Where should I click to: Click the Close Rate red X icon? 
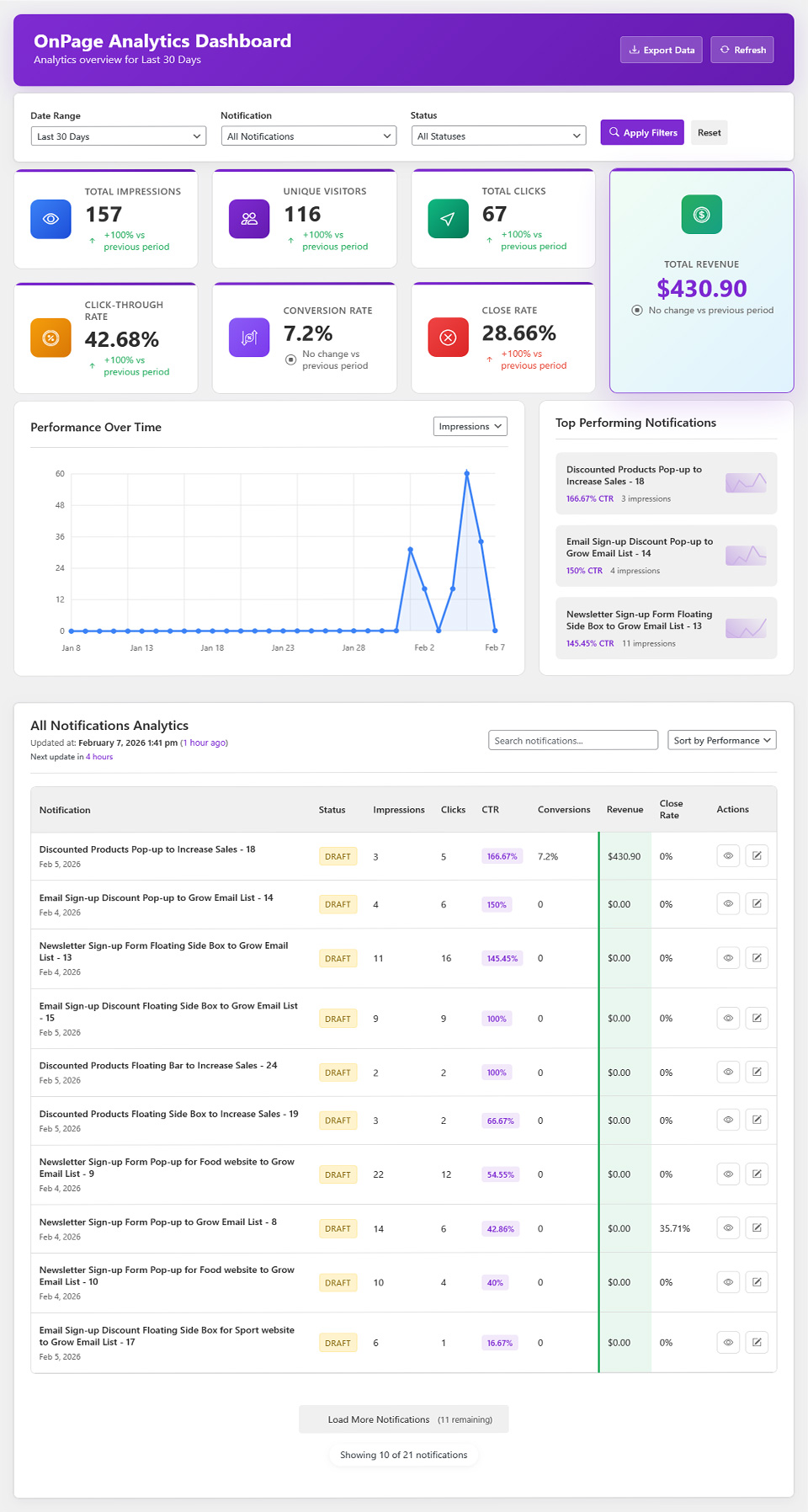448,338
